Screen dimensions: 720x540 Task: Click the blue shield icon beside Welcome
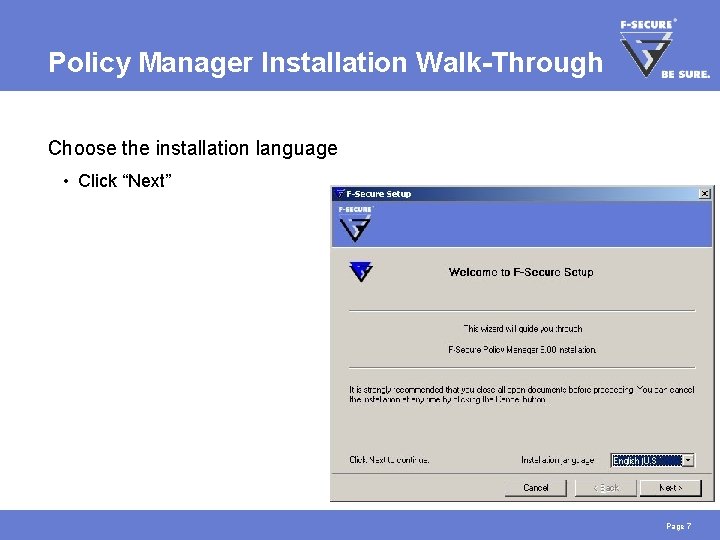coord(361,271)
